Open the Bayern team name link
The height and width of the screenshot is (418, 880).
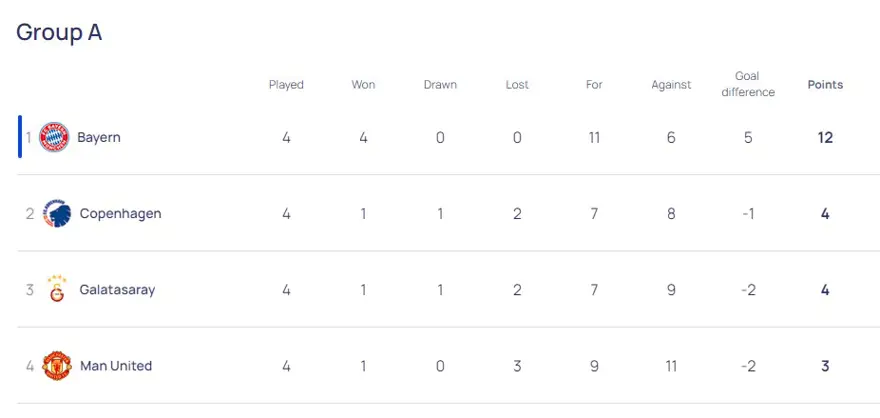click(x=99, y=137)
